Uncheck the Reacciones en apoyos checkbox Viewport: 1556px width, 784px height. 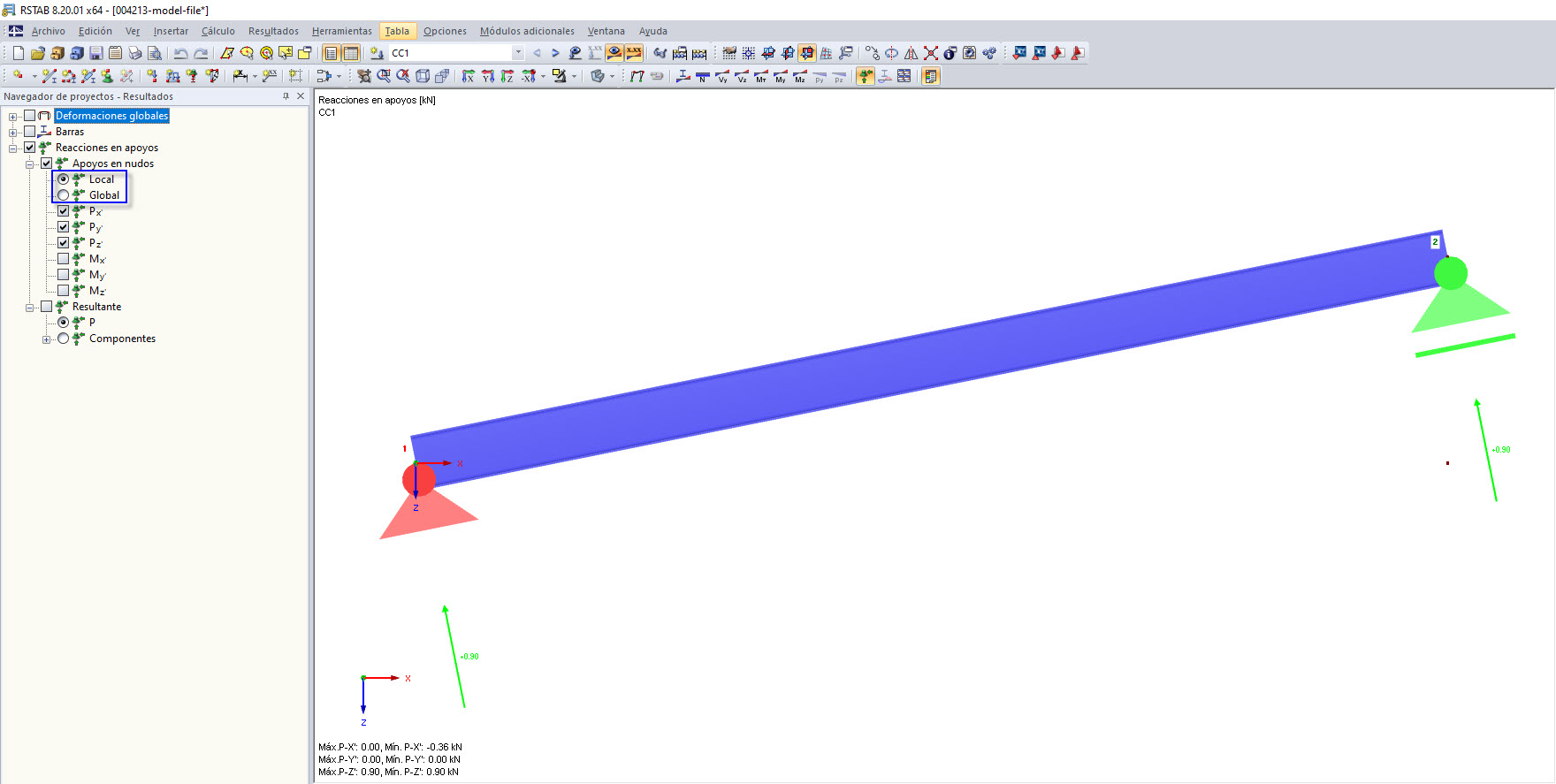(x=30, y=148)
